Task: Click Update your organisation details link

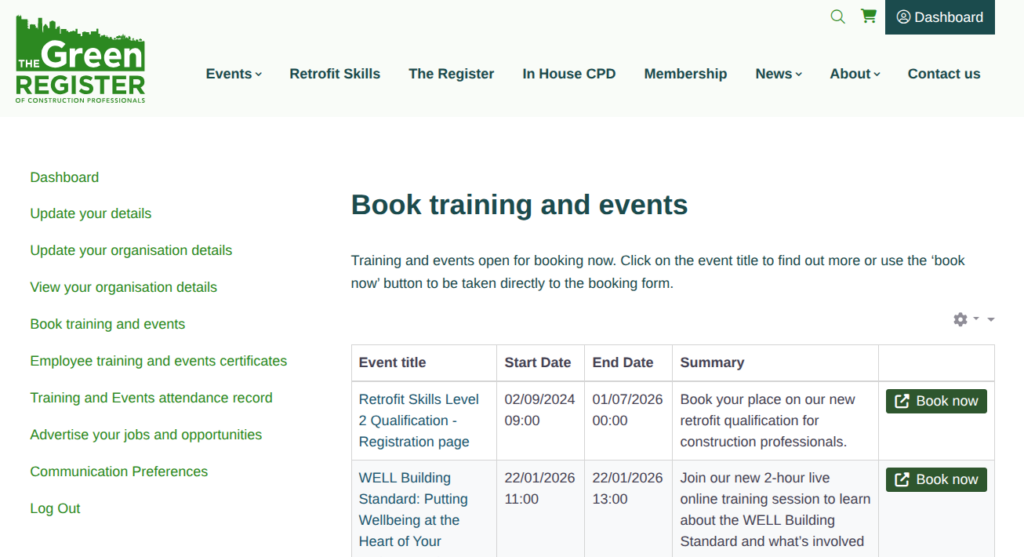Action: (x=131, y=250)
